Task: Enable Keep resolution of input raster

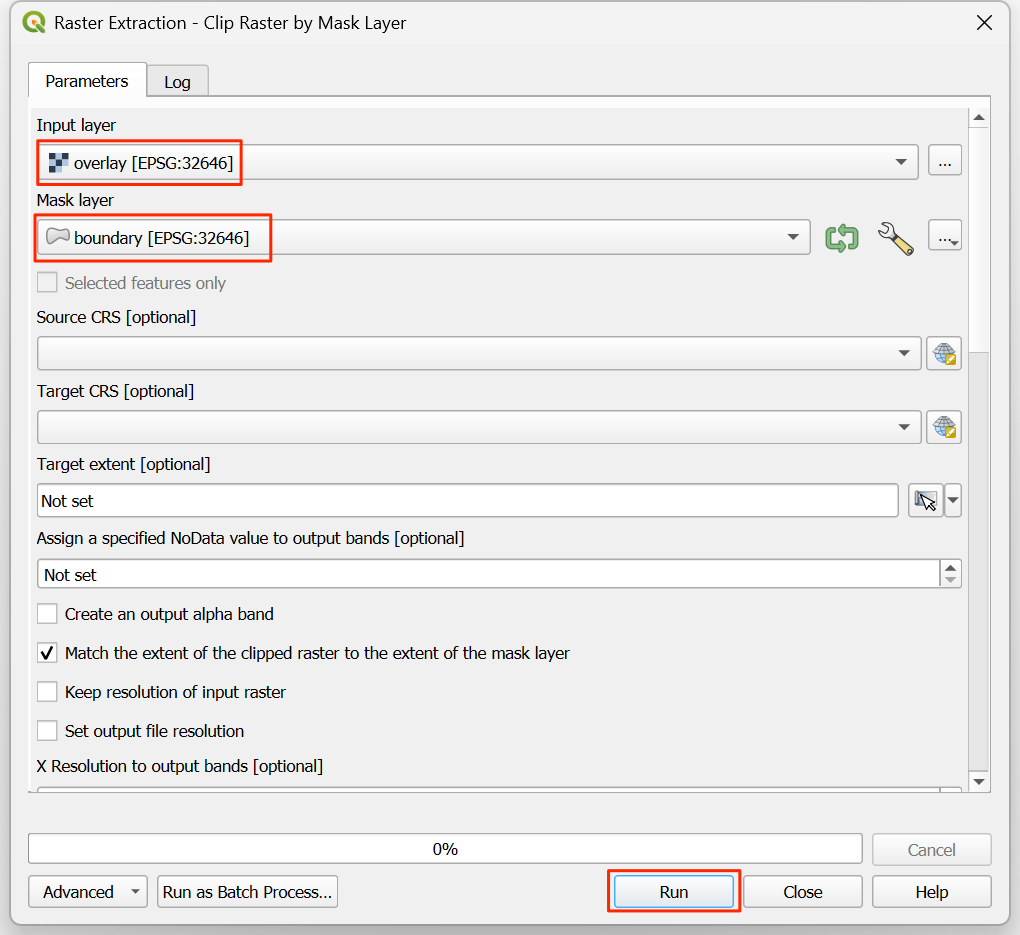Action: [x=47, y=692]
